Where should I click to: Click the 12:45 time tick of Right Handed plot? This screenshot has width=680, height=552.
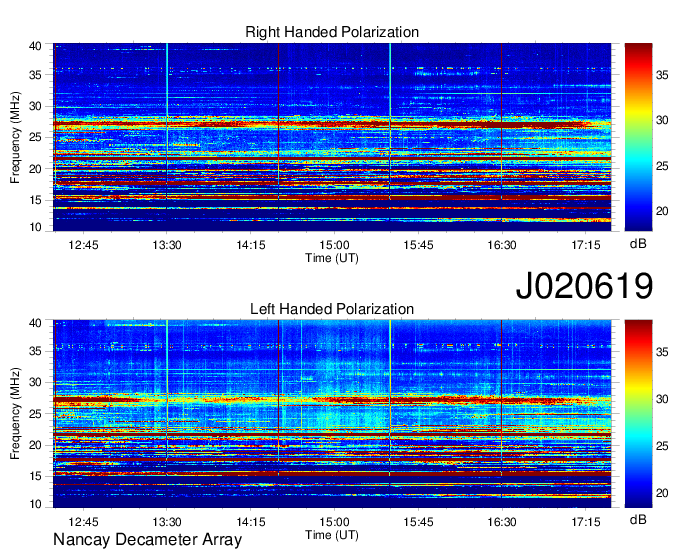tap(83, 245)
